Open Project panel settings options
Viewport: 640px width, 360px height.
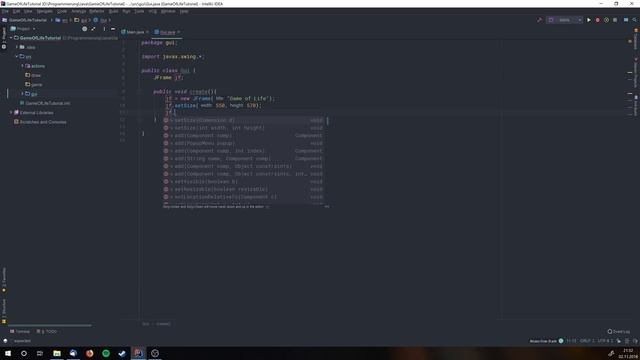pos(104,29)
